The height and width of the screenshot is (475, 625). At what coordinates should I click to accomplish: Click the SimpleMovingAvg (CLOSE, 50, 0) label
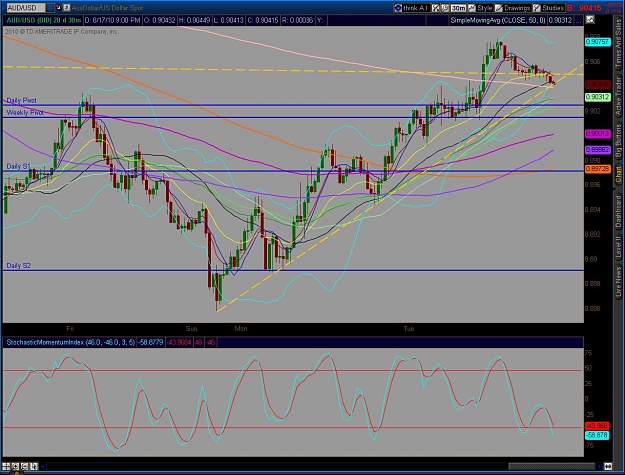[x=498, y=20]
